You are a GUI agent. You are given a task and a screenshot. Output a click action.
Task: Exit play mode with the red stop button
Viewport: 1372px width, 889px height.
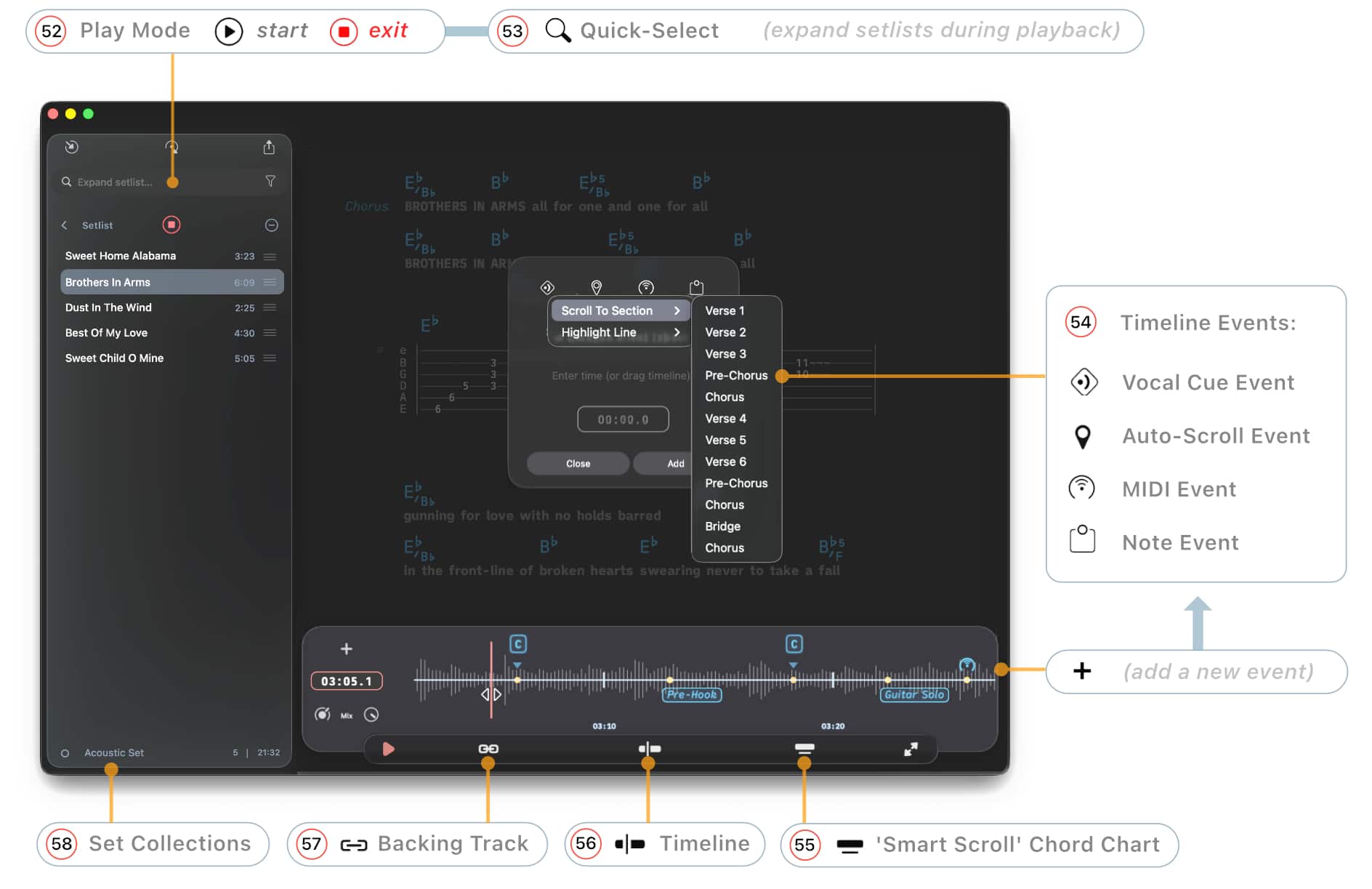[x=171, y=225]
